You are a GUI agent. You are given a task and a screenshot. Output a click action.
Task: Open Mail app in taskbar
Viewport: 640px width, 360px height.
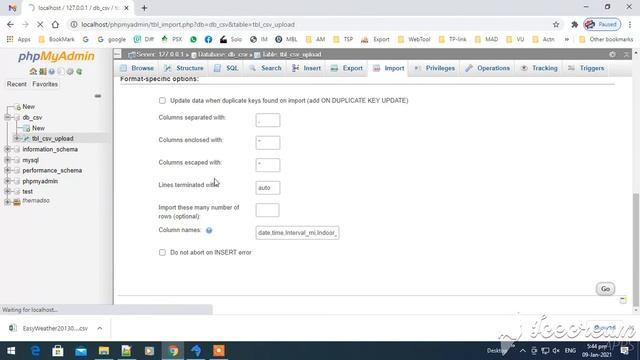tap(81, 351)
